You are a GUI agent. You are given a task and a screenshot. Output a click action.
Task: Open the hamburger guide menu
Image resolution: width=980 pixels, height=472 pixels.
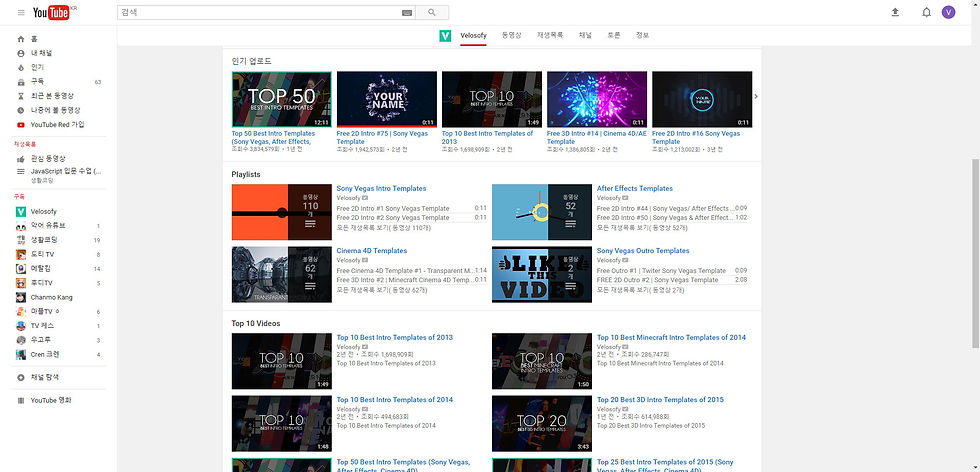[21, 13]
